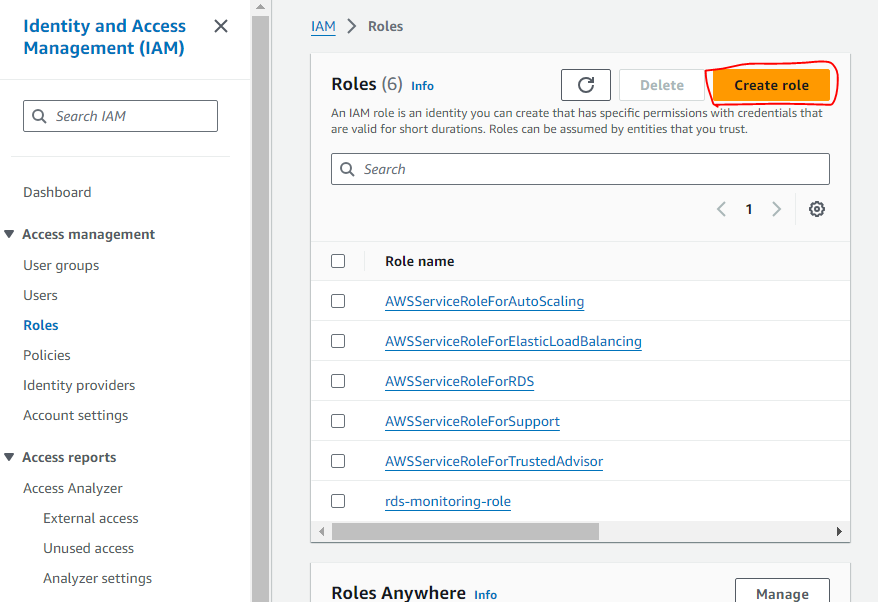This screenshot has width=878, height=602.
Task: Open Access Analyzer in the sidebar
Action: 73,488
